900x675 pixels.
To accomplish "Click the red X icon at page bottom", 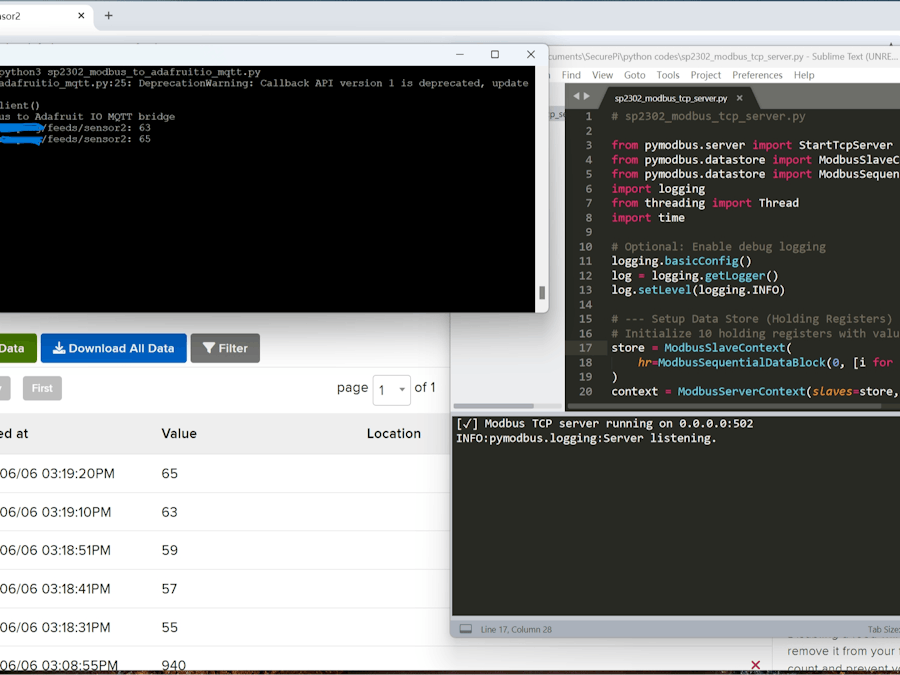I will 755,665.
